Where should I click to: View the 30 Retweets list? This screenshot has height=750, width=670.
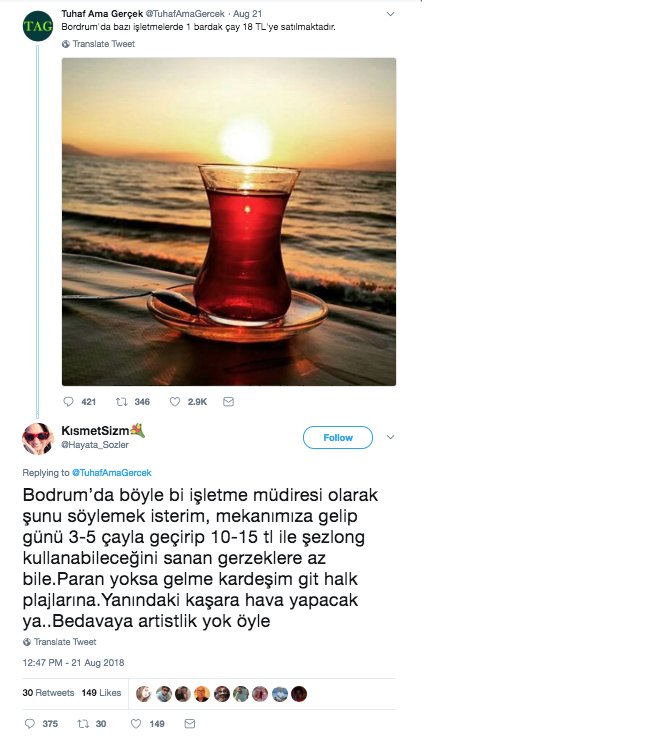(x=48, y=693)
